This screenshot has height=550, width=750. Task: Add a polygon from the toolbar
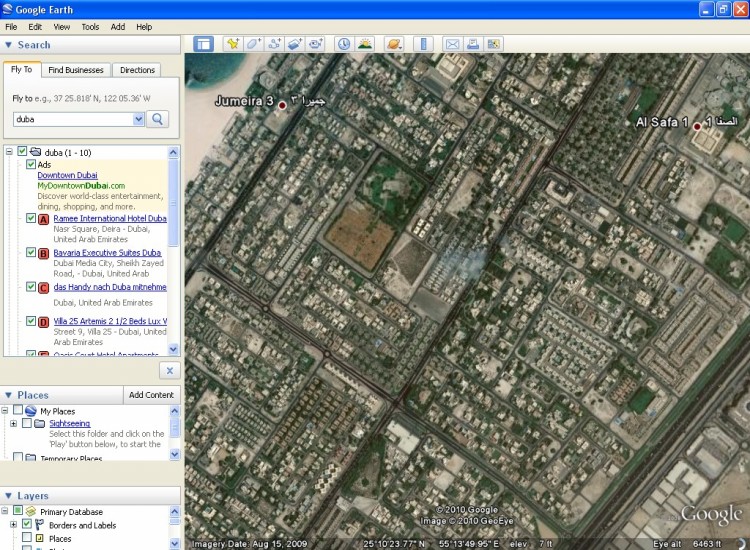click(254, 44)
